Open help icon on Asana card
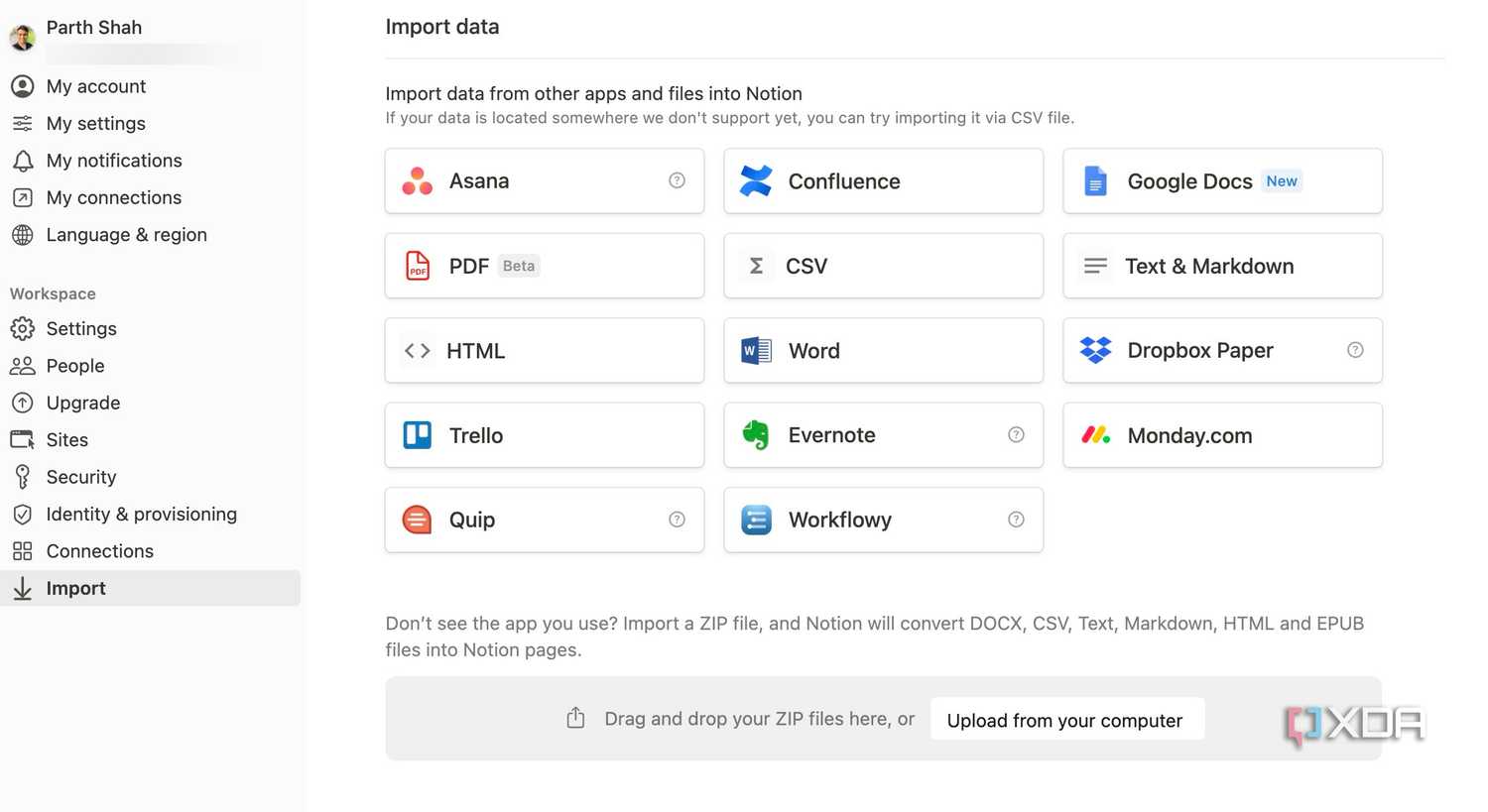 pos(677,180)
